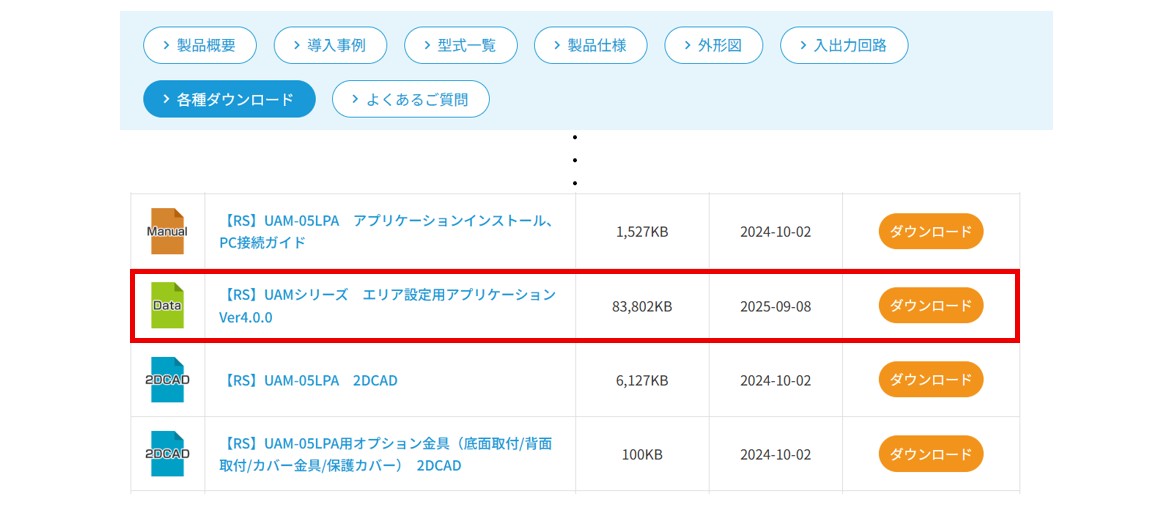Click the 2DCAD icon for UAM-05LPA 2DCAD
The width and height of the screenshot is (1159, 508).
point(167,380)
